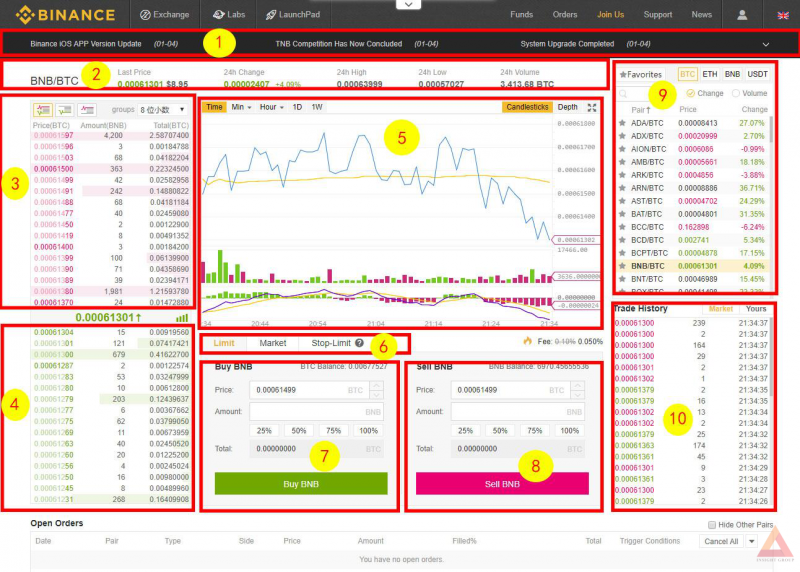The image size is (800, 572).
Task: Star the ADX/BTC pair
Action: pos(622,136)
